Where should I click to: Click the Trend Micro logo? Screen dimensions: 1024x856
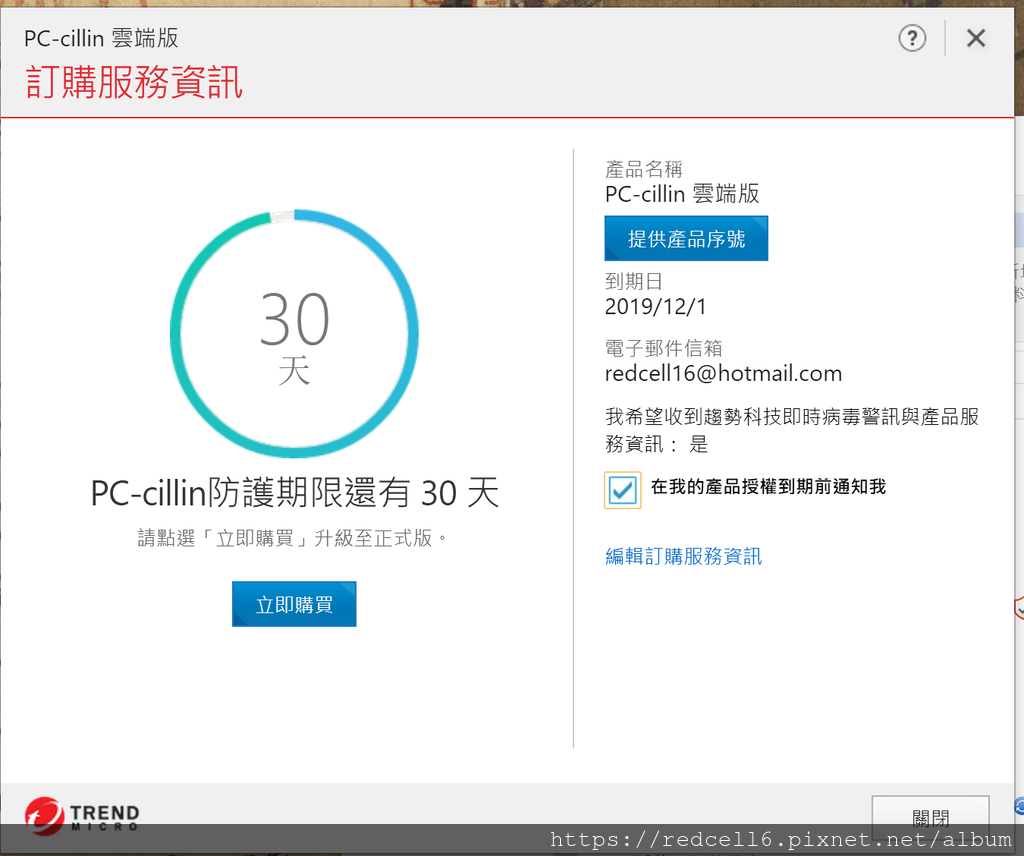82,816
